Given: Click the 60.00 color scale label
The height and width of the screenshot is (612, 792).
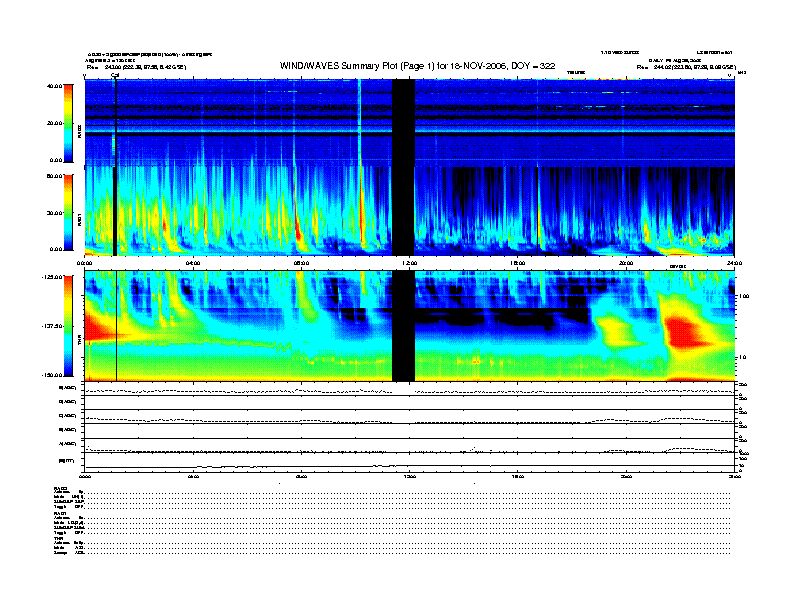Looking at the screenshot, I should coord(55,176).
